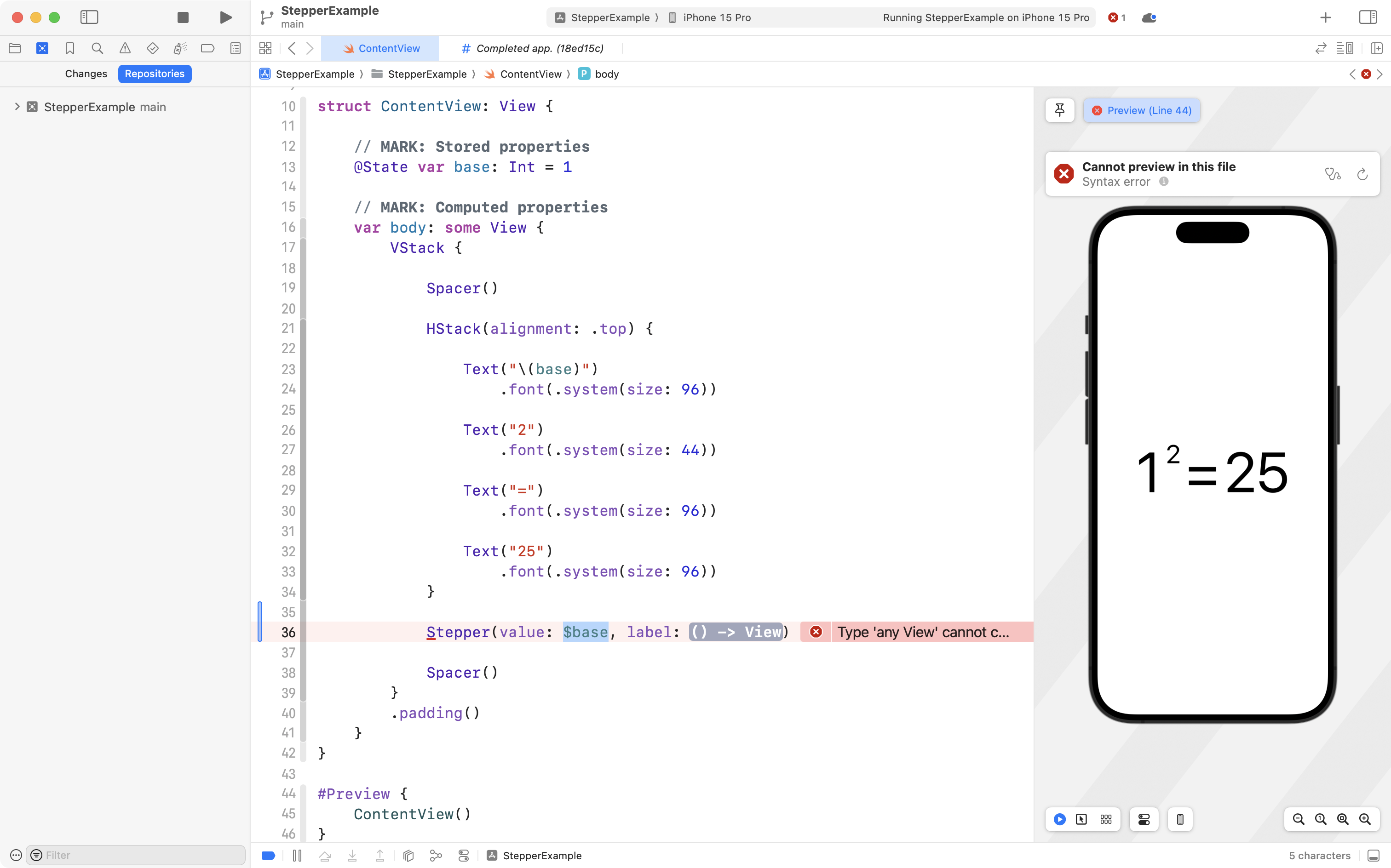Select the Find navigator magnifying glass
The height and width of the screenshot is (868, 1391).
click(98, 48)
